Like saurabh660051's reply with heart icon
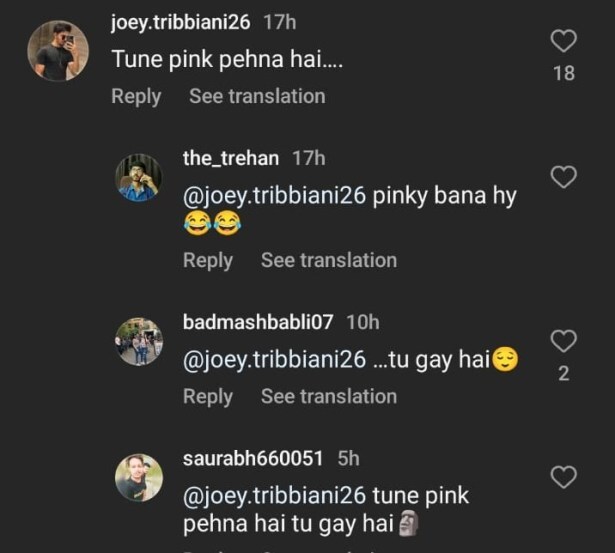The height and width of the screenshot is (553, 615). point(564,477)
